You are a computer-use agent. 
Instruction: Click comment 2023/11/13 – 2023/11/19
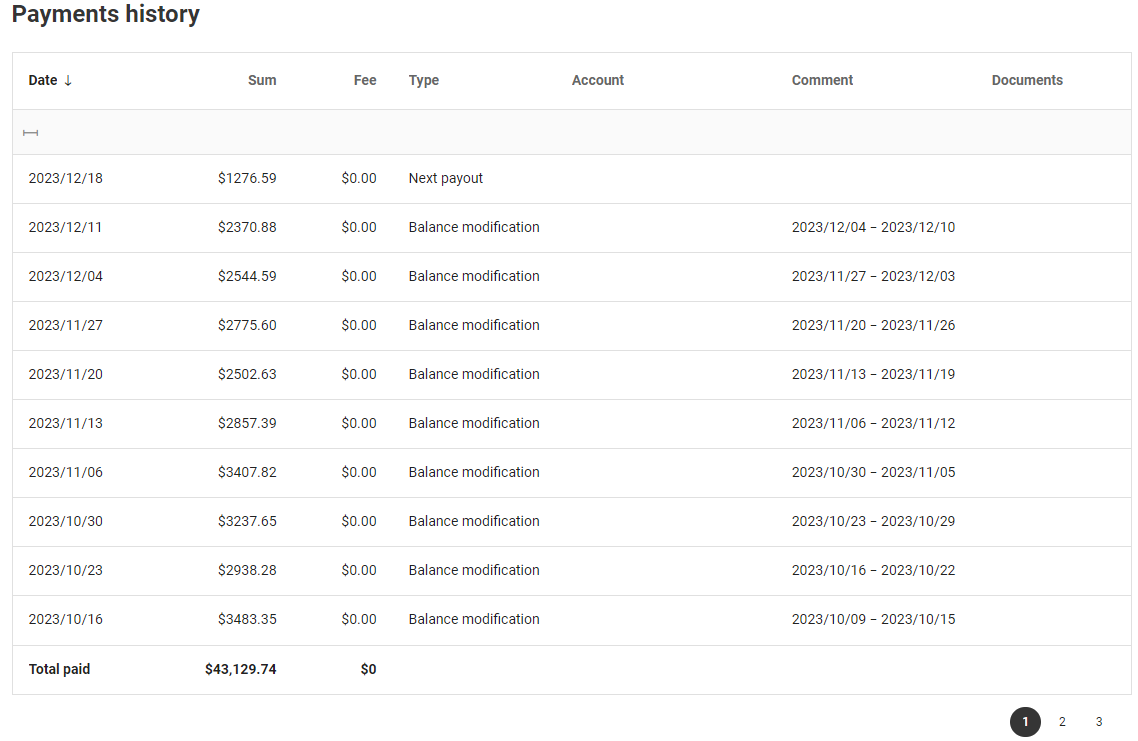[873, 375]
